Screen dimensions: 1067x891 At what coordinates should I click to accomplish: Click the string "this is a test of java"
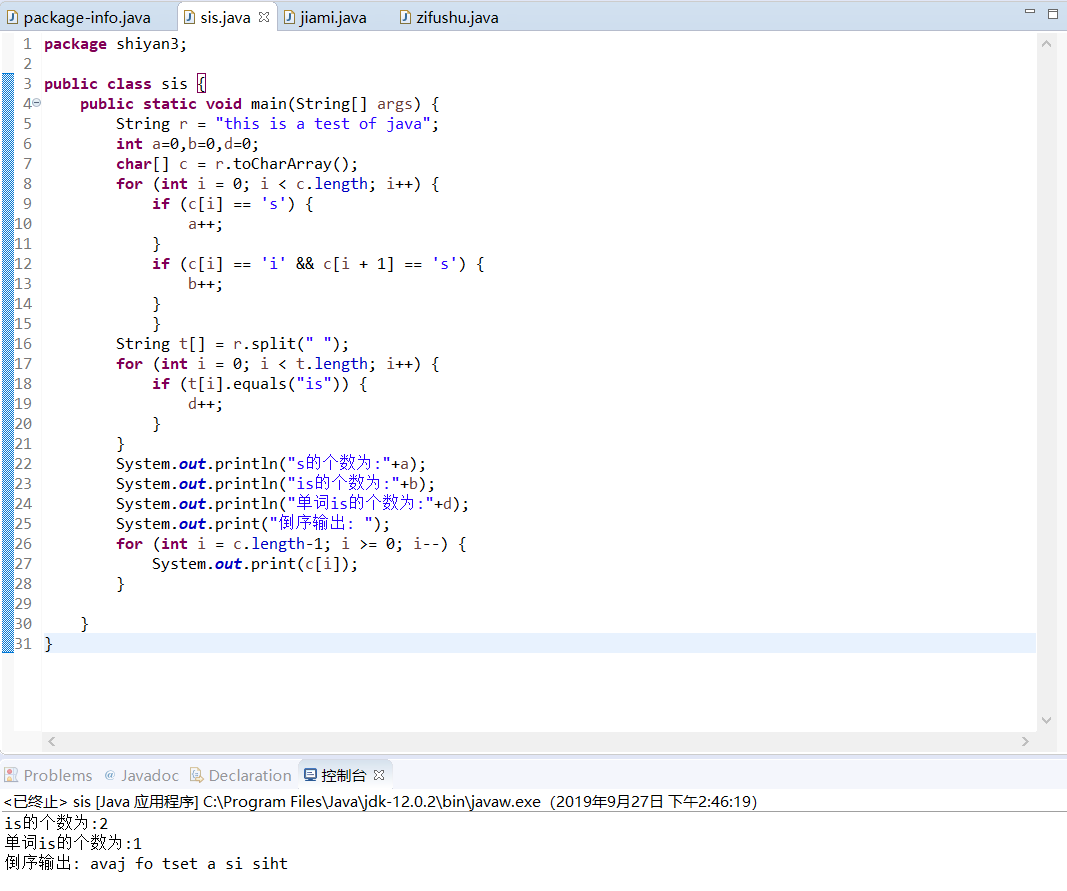tap(323, 124)
